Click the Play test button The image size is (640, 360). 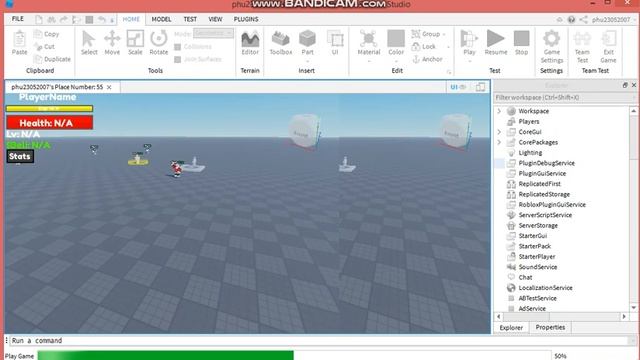[x=469, y=42]
